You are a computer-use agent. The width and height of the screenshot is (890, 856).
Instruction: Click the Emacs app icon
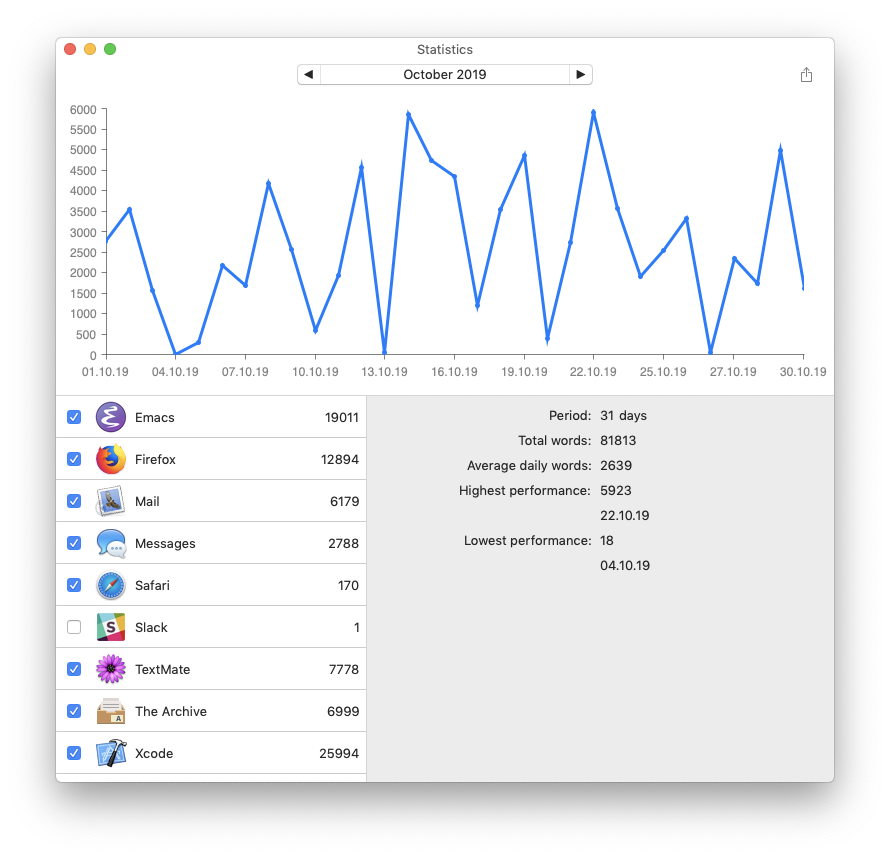[x=111, y=417]
